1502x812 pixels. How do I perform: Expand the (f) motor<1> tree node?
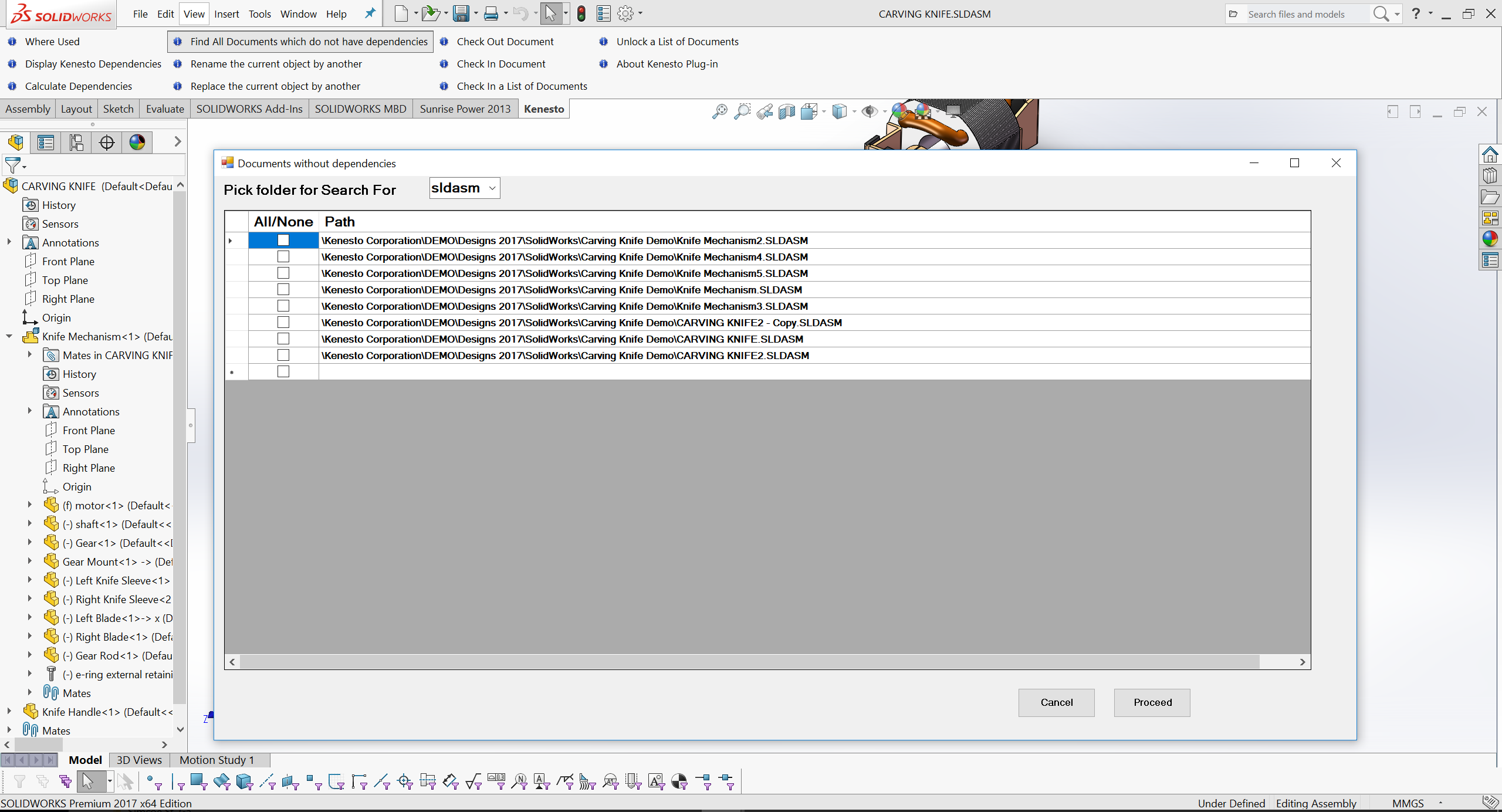[x=30, y=505]
